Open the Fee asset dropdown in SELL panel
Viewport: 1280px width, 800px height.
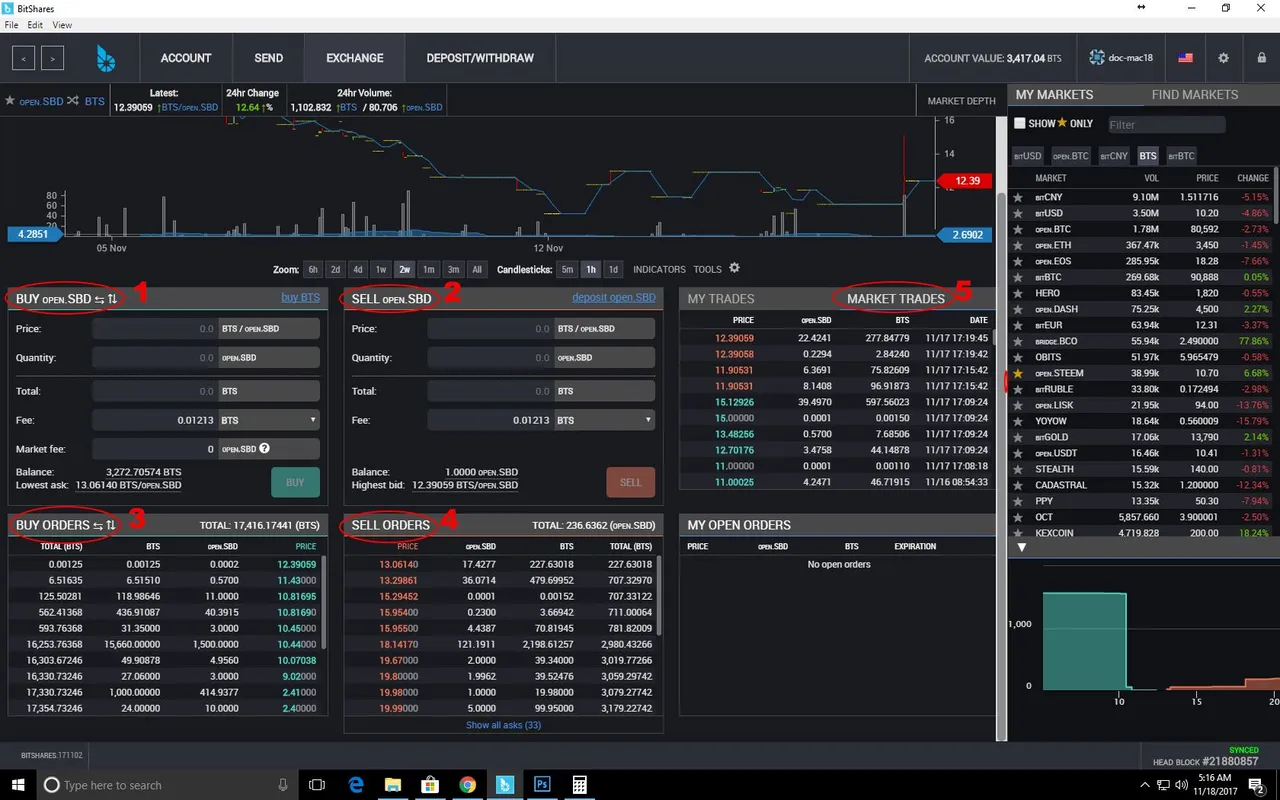click(x=604, y=421)
